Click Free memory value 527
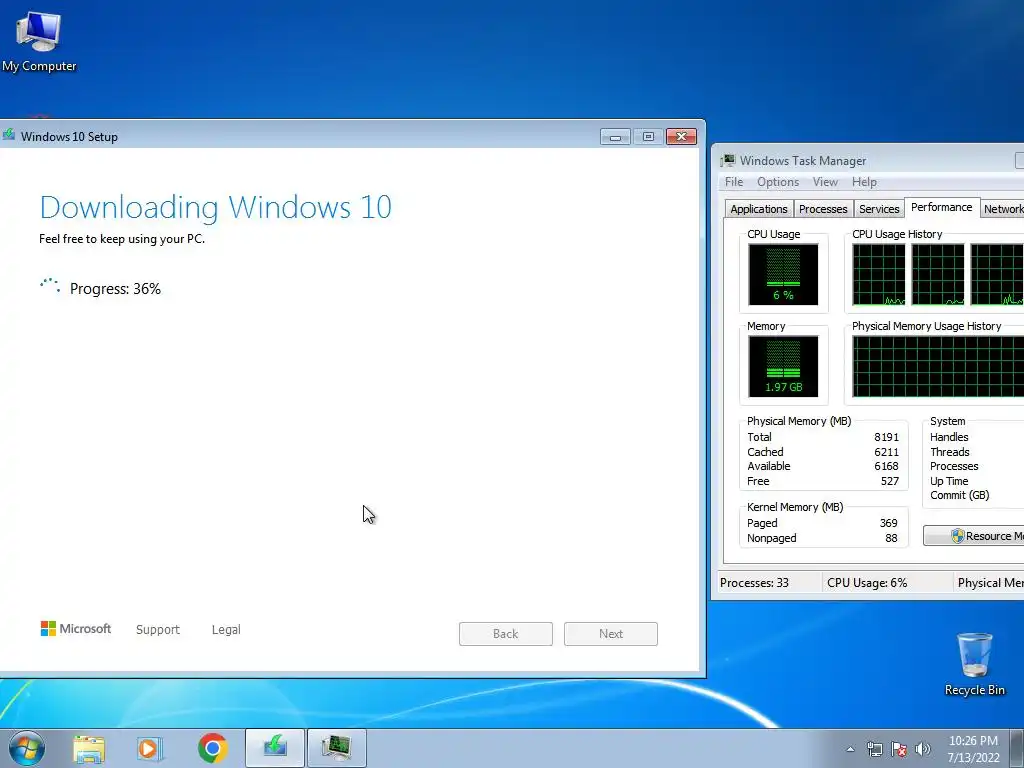This screenshot has height=768, width=1024. (889, 481)
